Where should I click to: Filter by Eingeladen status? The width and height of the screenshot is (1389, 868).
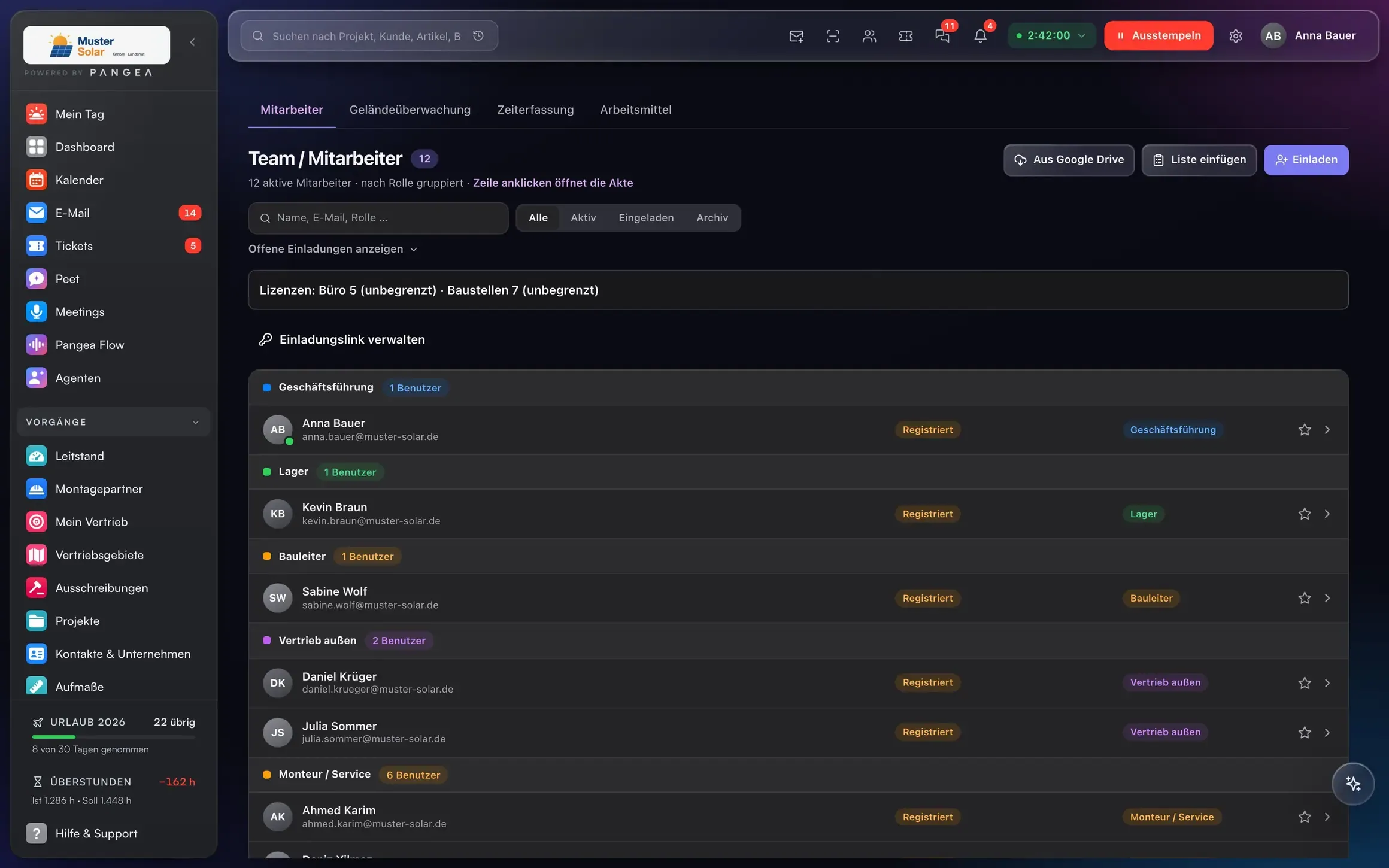(x=646, y=218)
